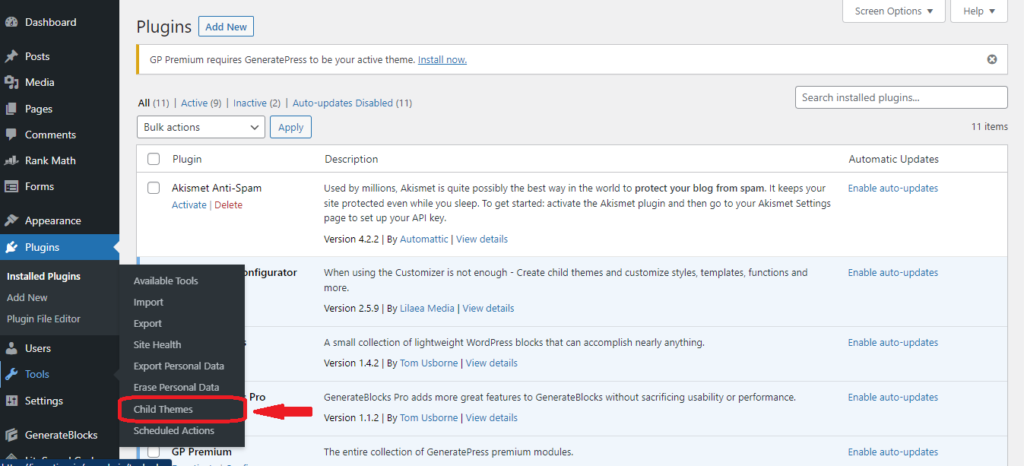
Task: Open Plugin File Editor
Action: tap(43, 319)
